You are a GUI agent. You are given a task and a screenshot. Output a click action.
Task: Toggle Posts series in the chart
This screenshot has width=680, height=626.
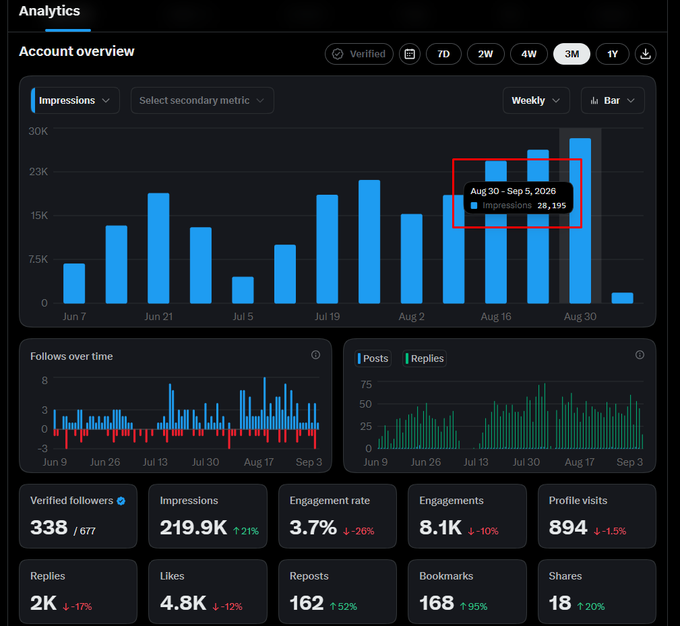click(373, 358)
